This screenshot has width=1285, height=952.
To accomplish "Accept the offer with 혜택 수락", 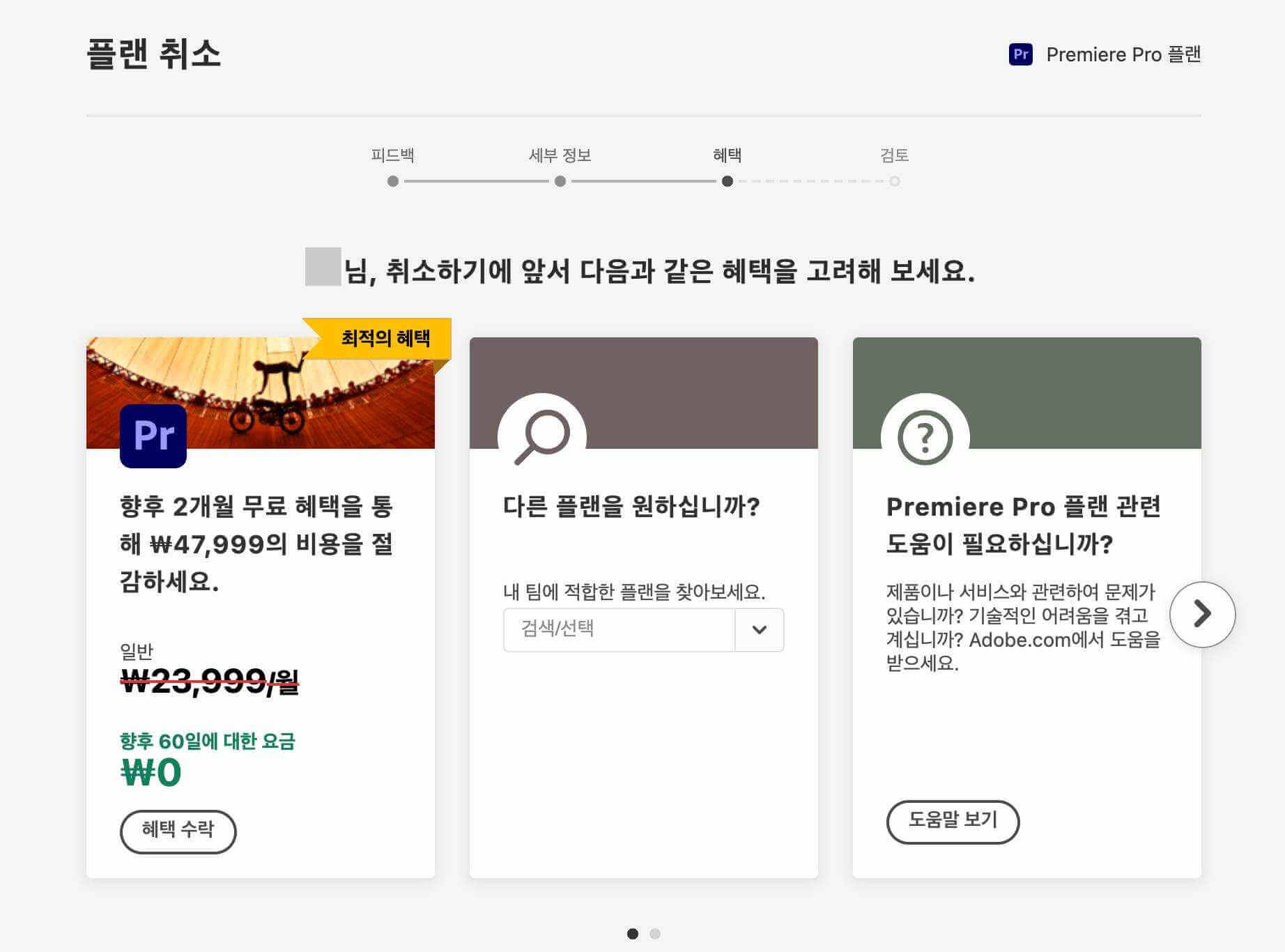I will [178, 831].
